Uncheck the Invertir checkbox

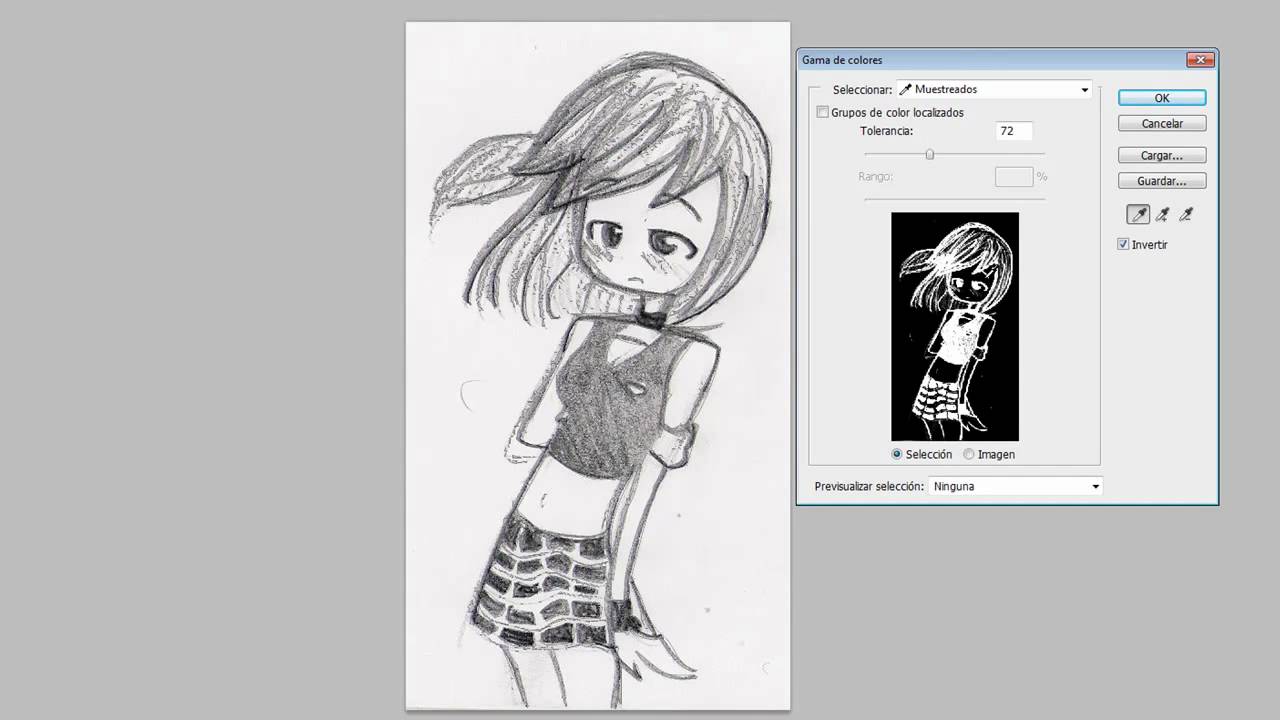(x=1123, y=244)
